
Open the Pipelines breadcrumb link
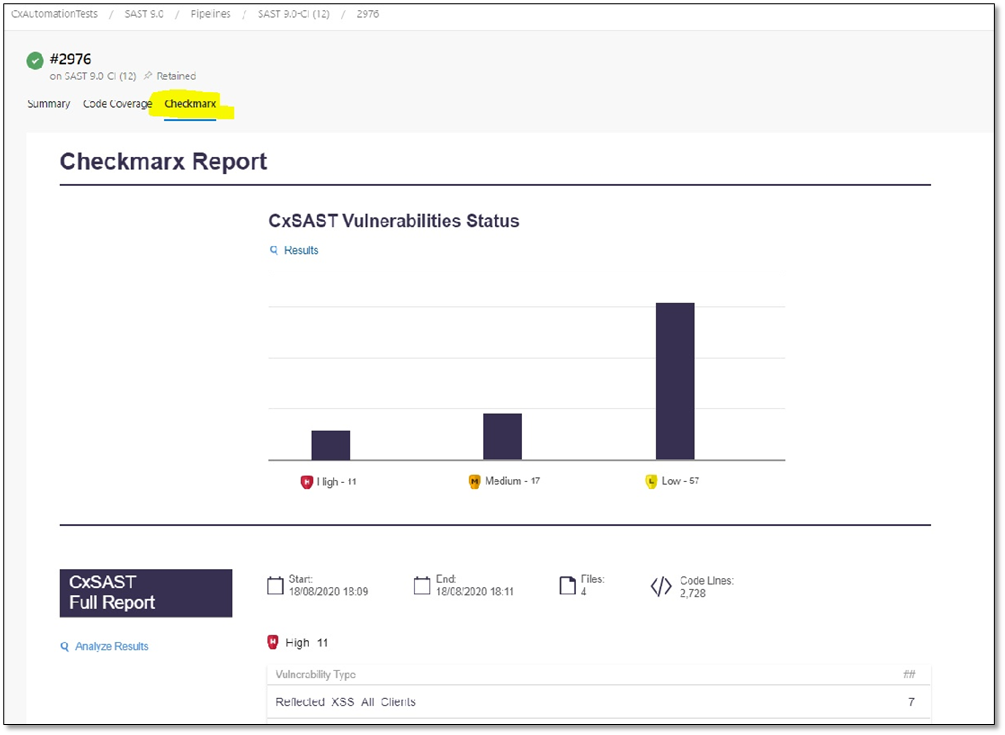[210, 13]
